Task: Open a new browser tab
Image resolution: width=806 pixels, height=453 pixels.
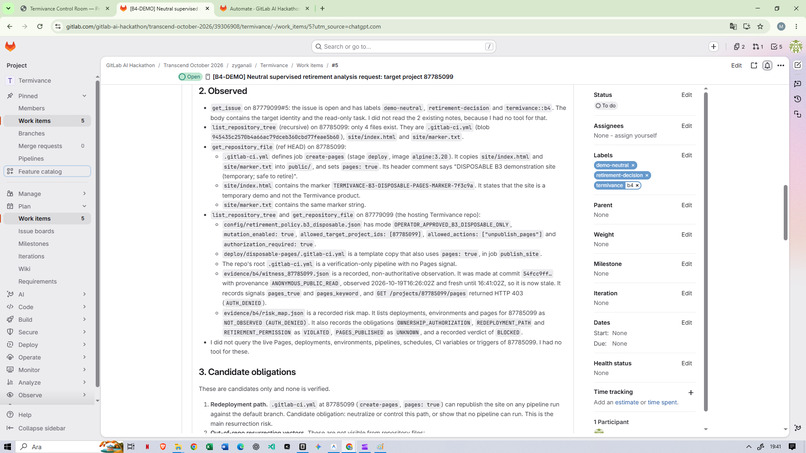Action: tap(322, 8)
